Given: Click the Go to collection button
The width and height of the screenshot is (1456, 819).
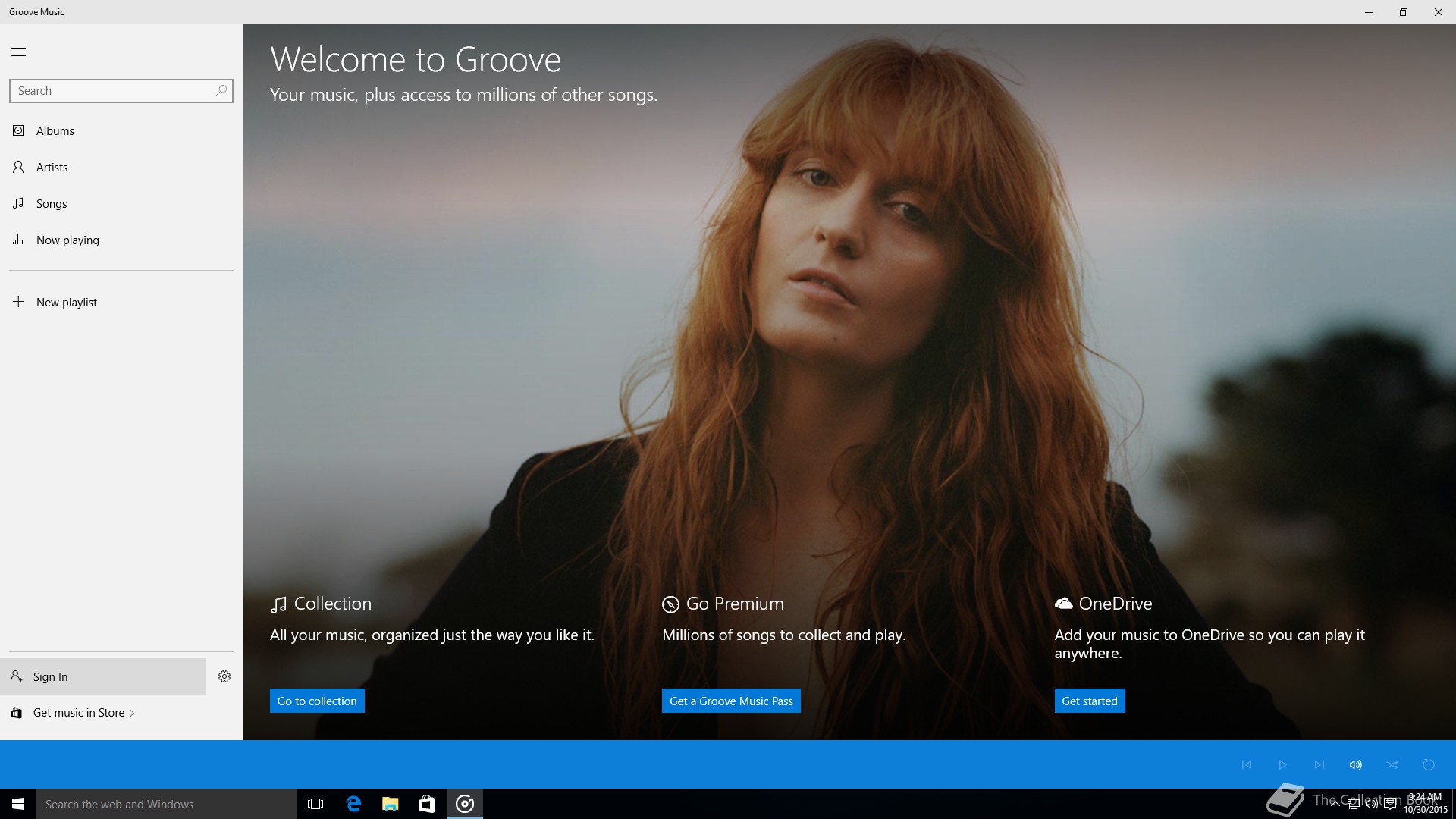Looking at the screenshot, I should [x=317, y=701].
